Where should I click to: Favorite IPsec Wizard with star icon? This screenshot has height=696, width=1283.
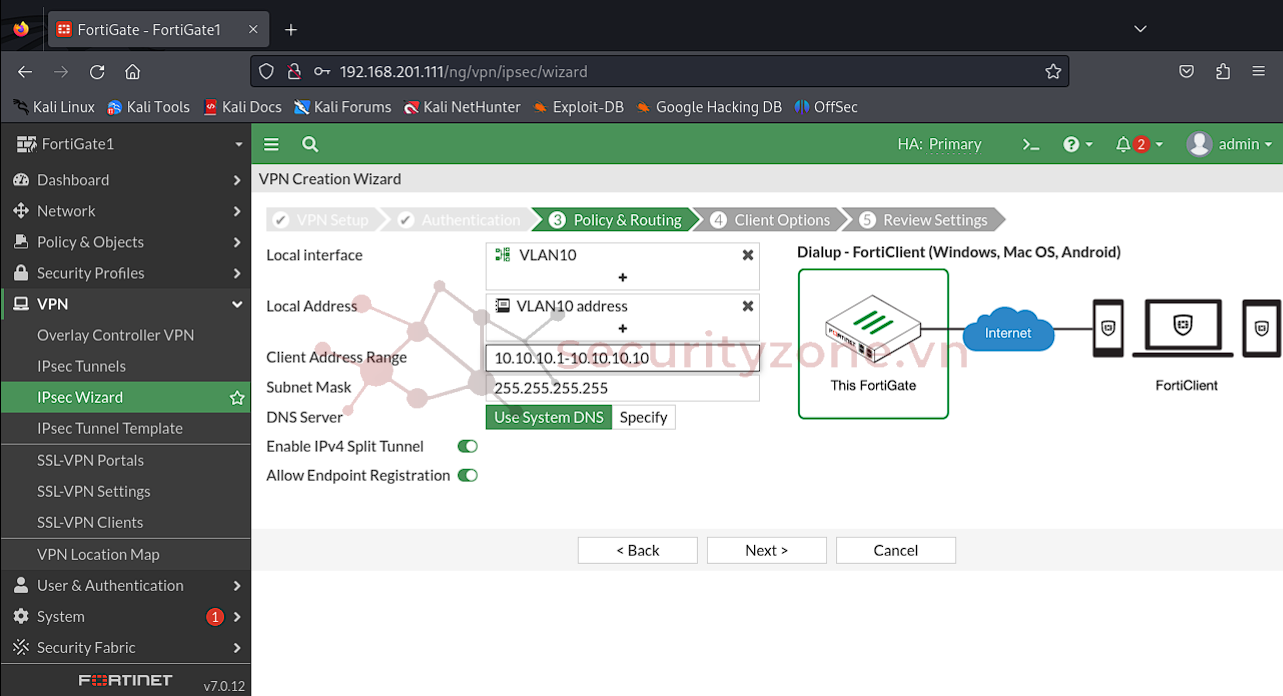pyautogui.click(x=237, y=397)
